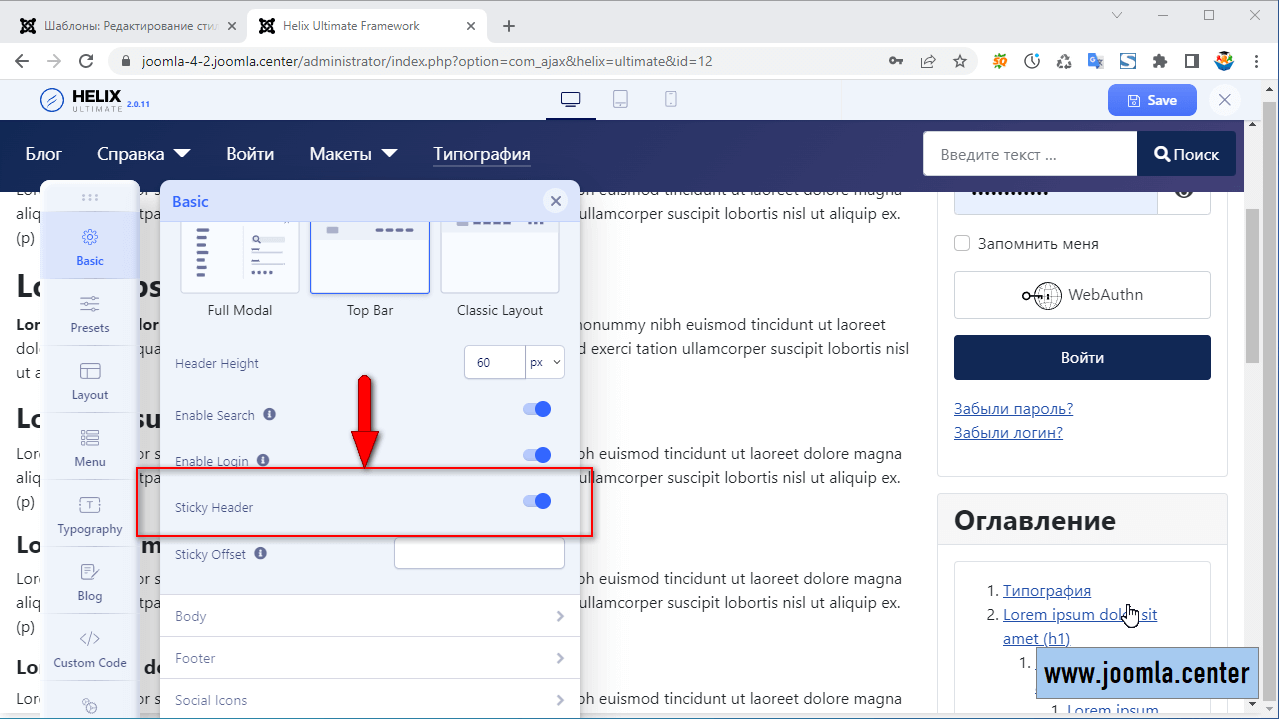This screenshot has width=1279, height=719.
Task: Switch to mobile phone preview icon
Action: (671, 100)
